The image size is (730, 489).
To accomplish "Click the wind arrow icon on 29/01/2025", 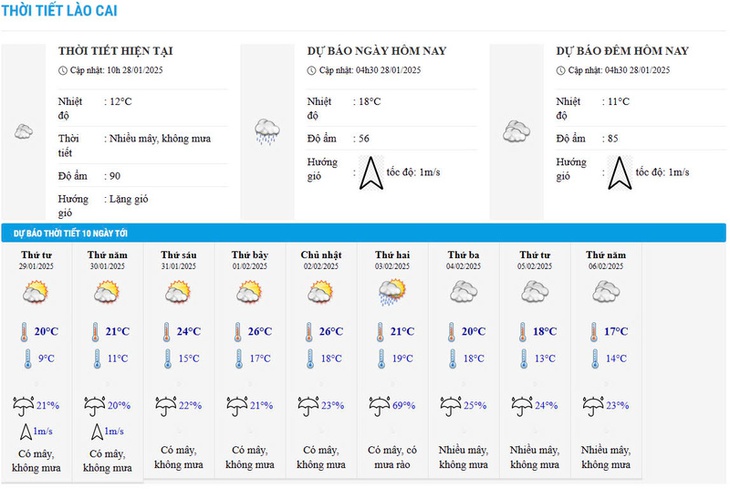I will [26, 432].
